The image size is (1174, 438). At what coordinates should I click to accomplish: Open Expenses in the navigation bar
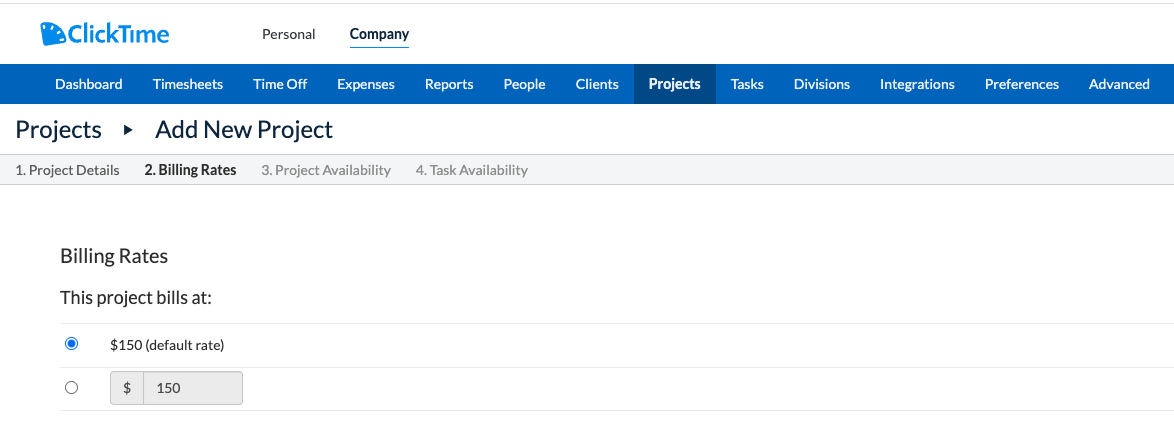365,84
